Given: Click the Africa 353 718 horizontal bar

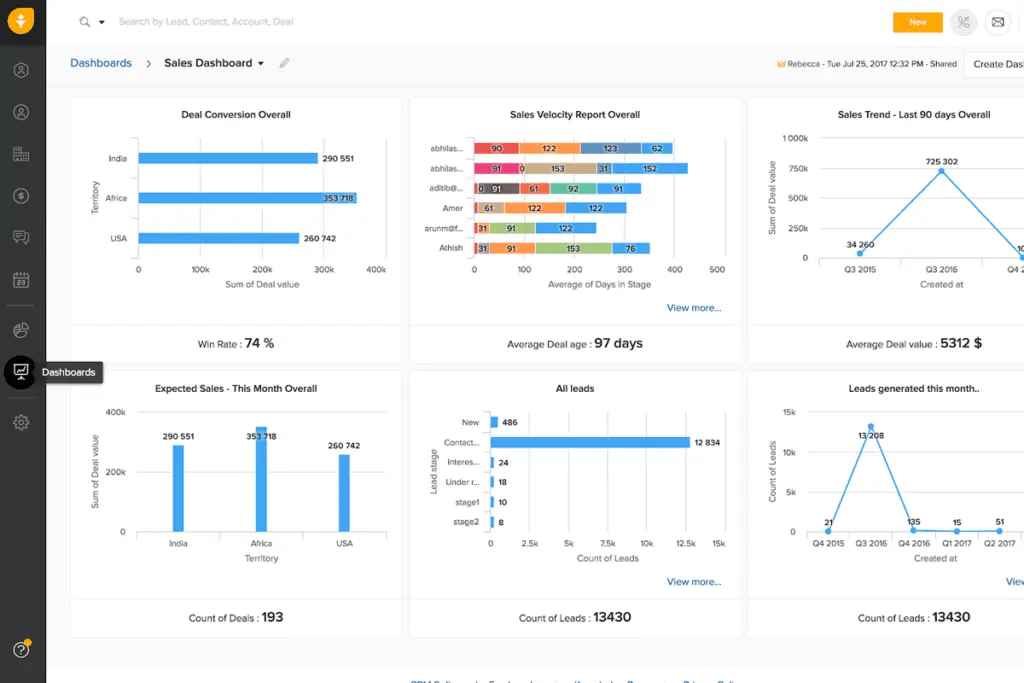Looking at the screenshot, I should 248,198.
